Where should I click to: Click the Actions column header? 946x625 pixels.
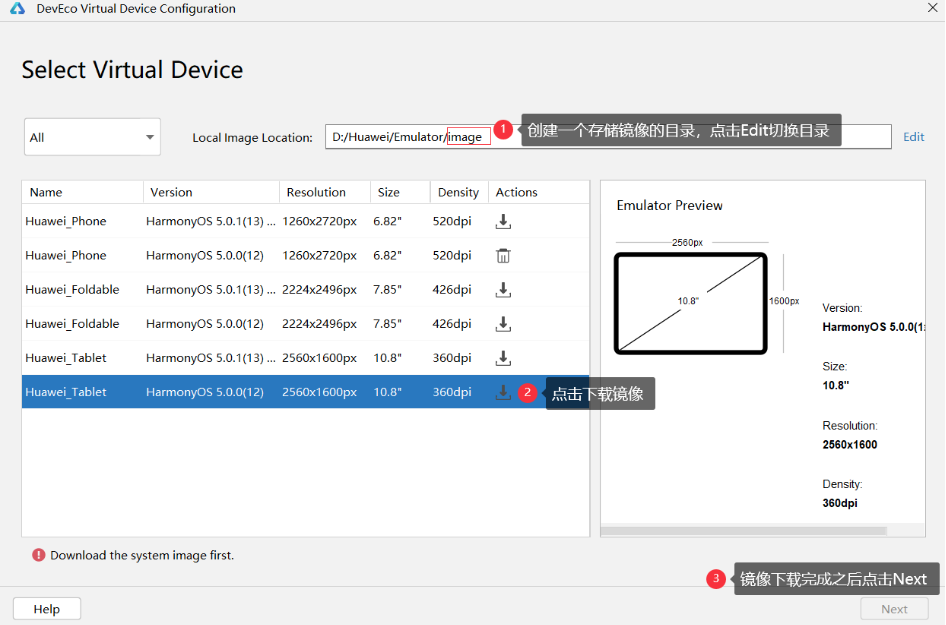pyautogui.click(x=539, y=192)
